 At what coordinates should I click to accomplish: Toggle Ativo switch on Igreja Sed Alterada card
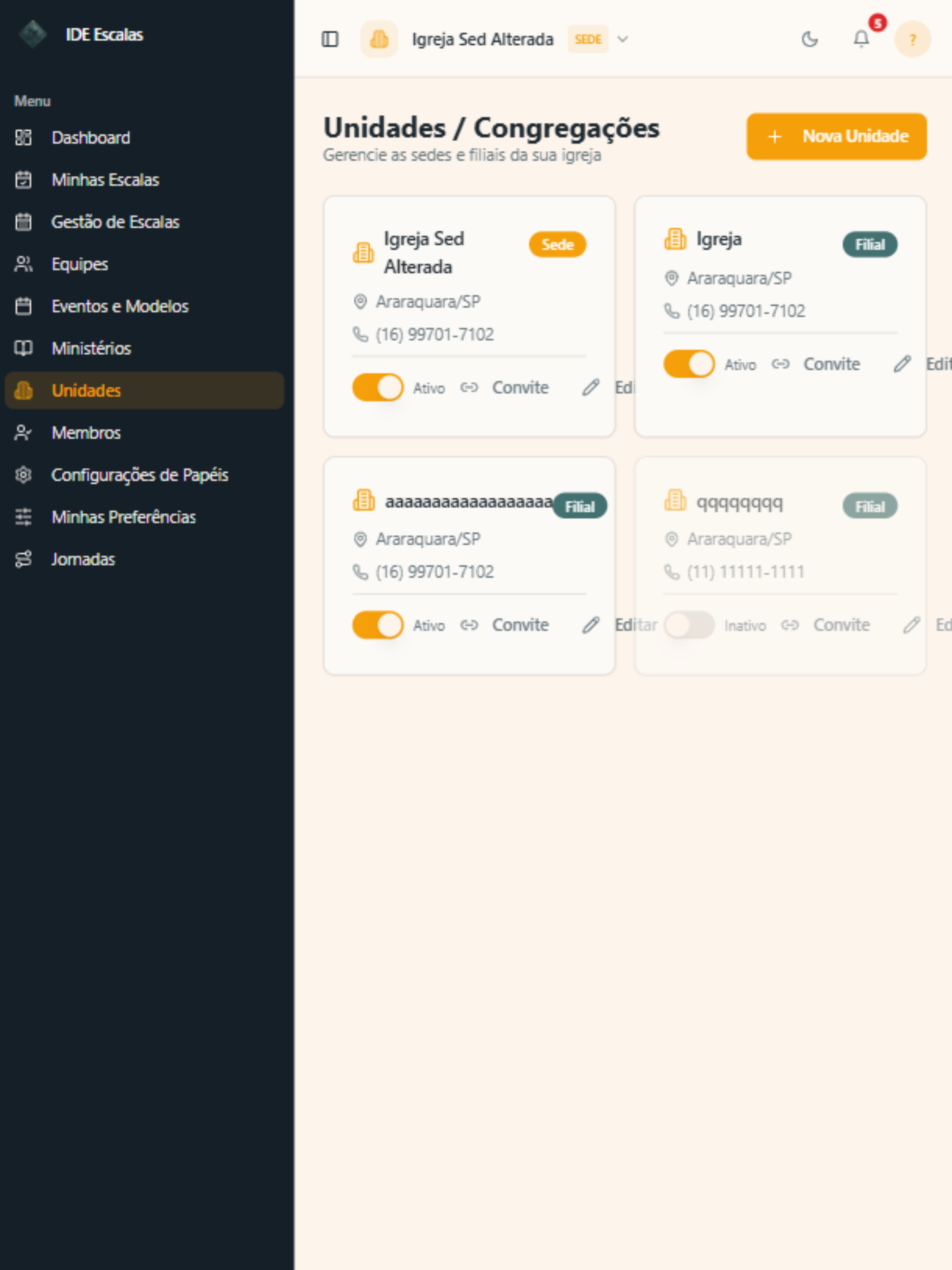[x=378, y=388]
